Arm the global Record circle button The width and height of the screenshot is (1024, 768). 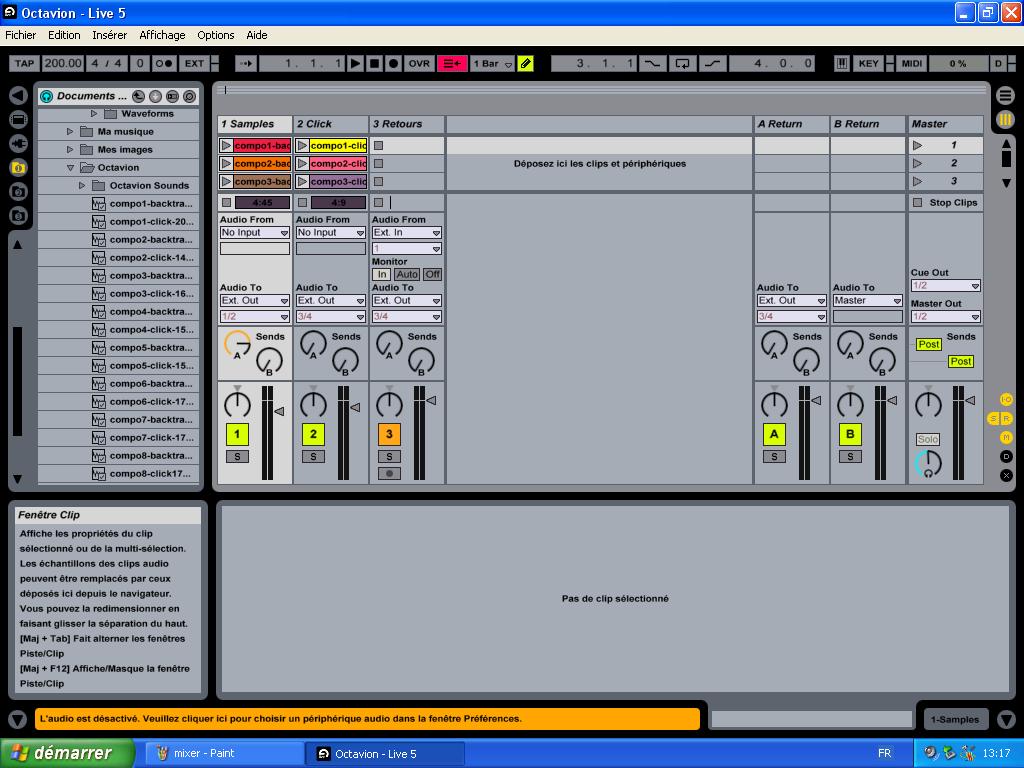click(x=394, y=63)
